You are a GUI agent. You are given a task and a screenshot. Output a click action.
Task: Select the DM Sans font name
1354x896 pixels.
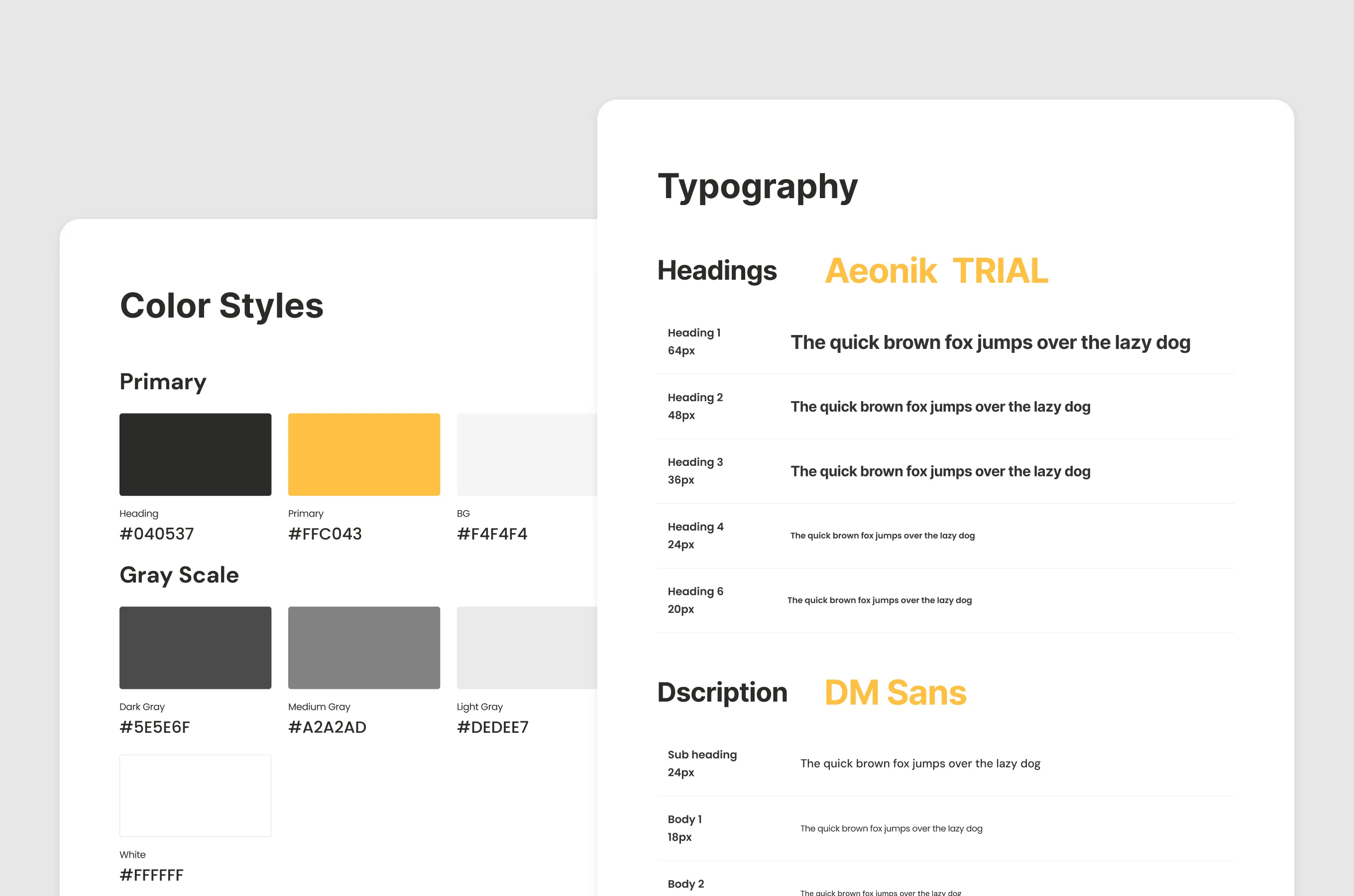click(x=895, y=692)
